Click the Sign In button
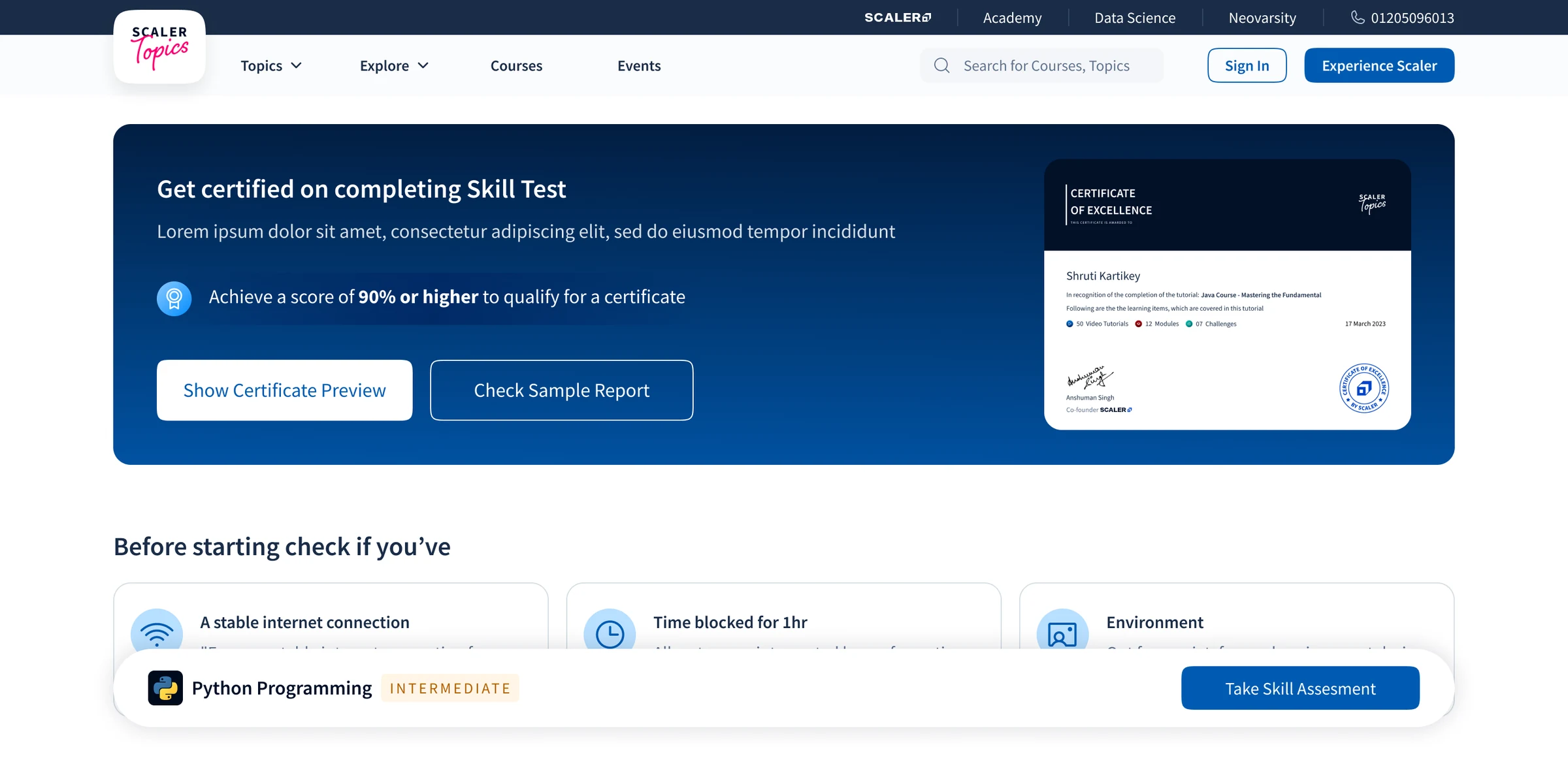The width and height of the screenshot is (1568, 762). pyautogui.click(x=1247, y=65)
